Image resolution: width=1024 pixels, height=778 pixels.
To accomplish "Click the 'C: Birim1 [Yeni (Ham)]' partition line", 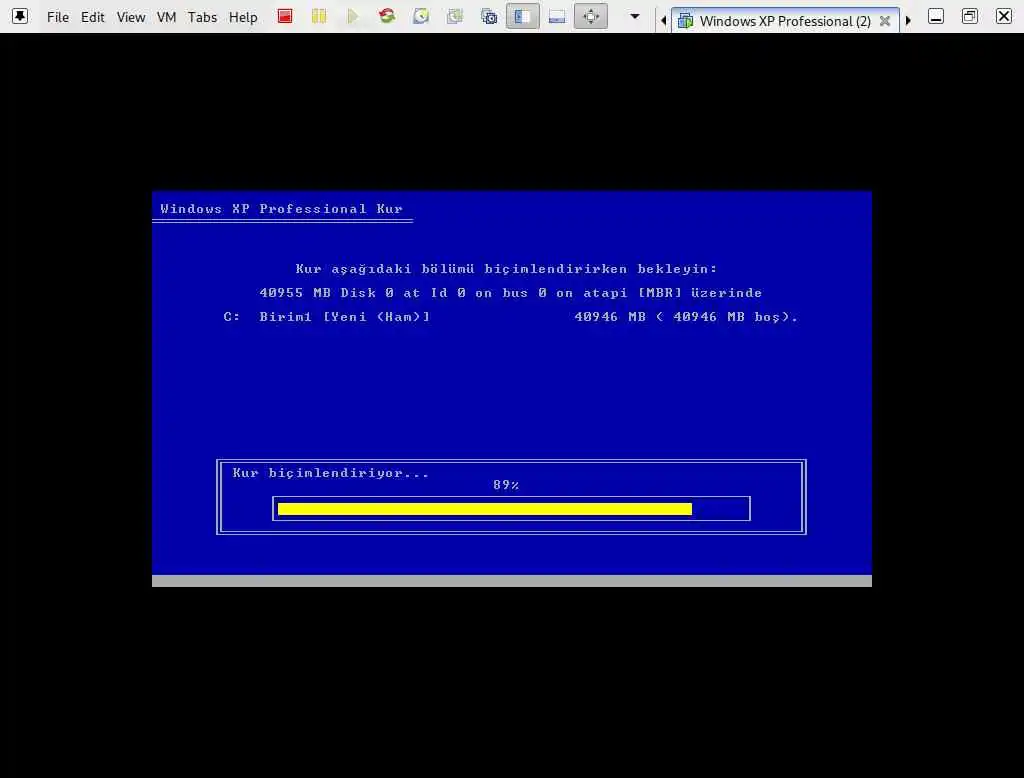I will (x=327, y=317).
